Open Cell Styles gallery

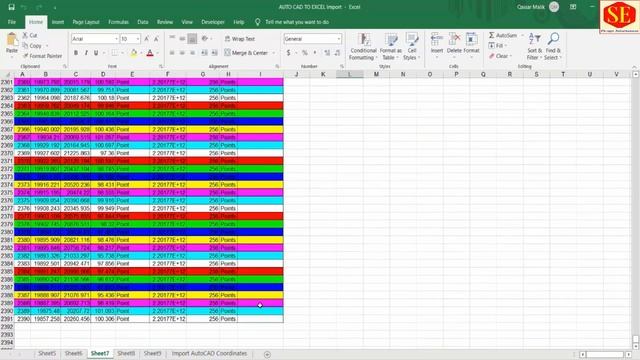click(411, 47)
